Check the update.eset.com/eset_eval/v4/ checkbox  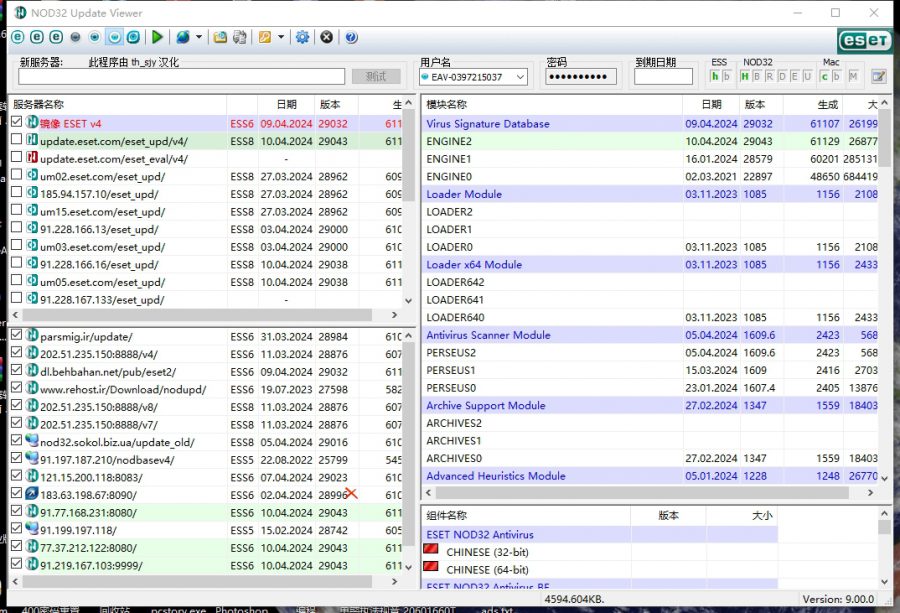click(x=16, y=157)
